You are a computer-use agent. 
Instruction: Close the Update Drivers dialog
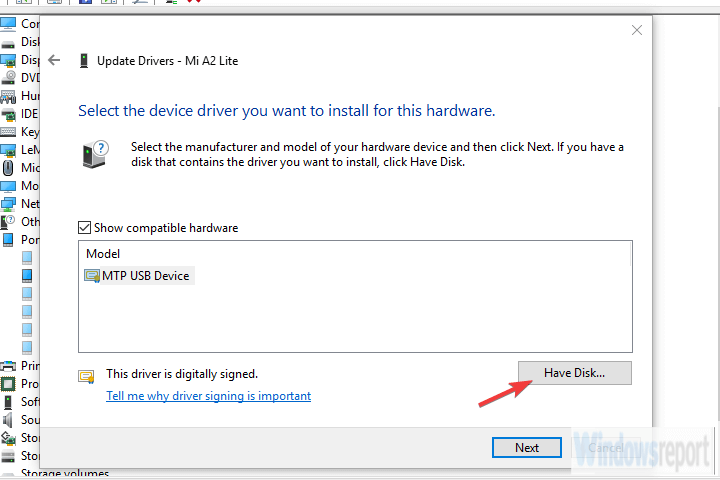pyautogui.click(x=636, y=30)
